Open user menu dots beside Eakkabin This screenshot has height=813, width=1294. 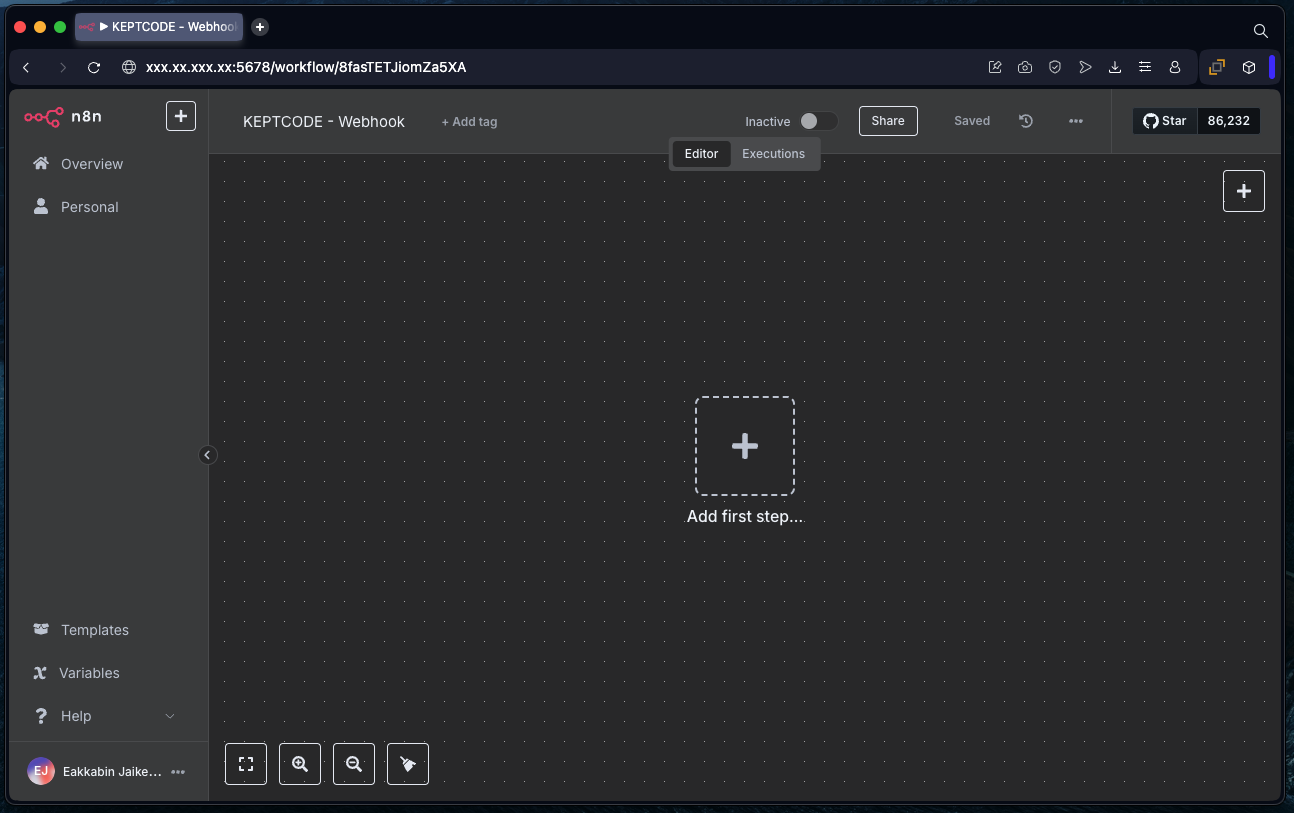pos(178,772)
